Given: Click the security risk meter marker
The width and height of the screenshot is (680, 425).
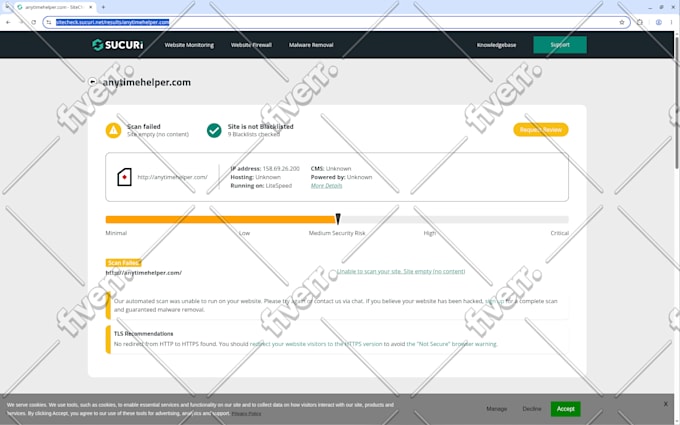Looking at the screenshot, I should (x=338, y=219).
